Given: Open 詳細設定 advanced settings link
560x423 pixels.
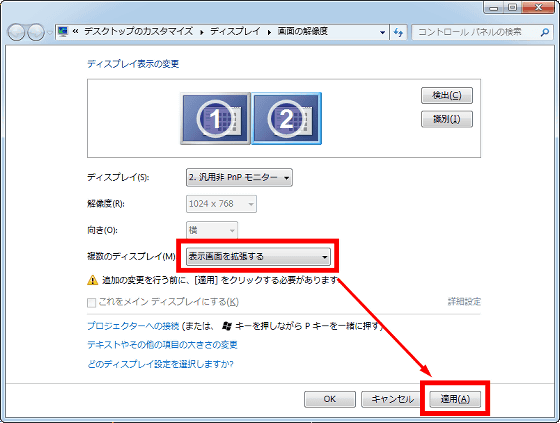Looking at the screenshot, I should coord(464,302).
